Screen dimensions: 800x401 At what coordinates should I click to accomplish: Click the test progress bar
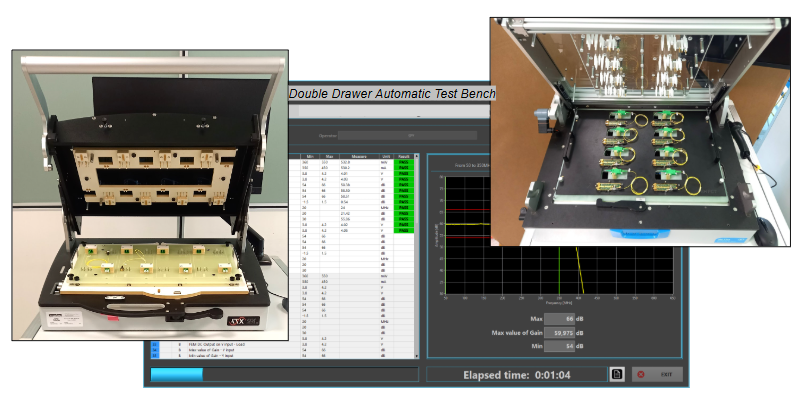click(x=282, y=374)
